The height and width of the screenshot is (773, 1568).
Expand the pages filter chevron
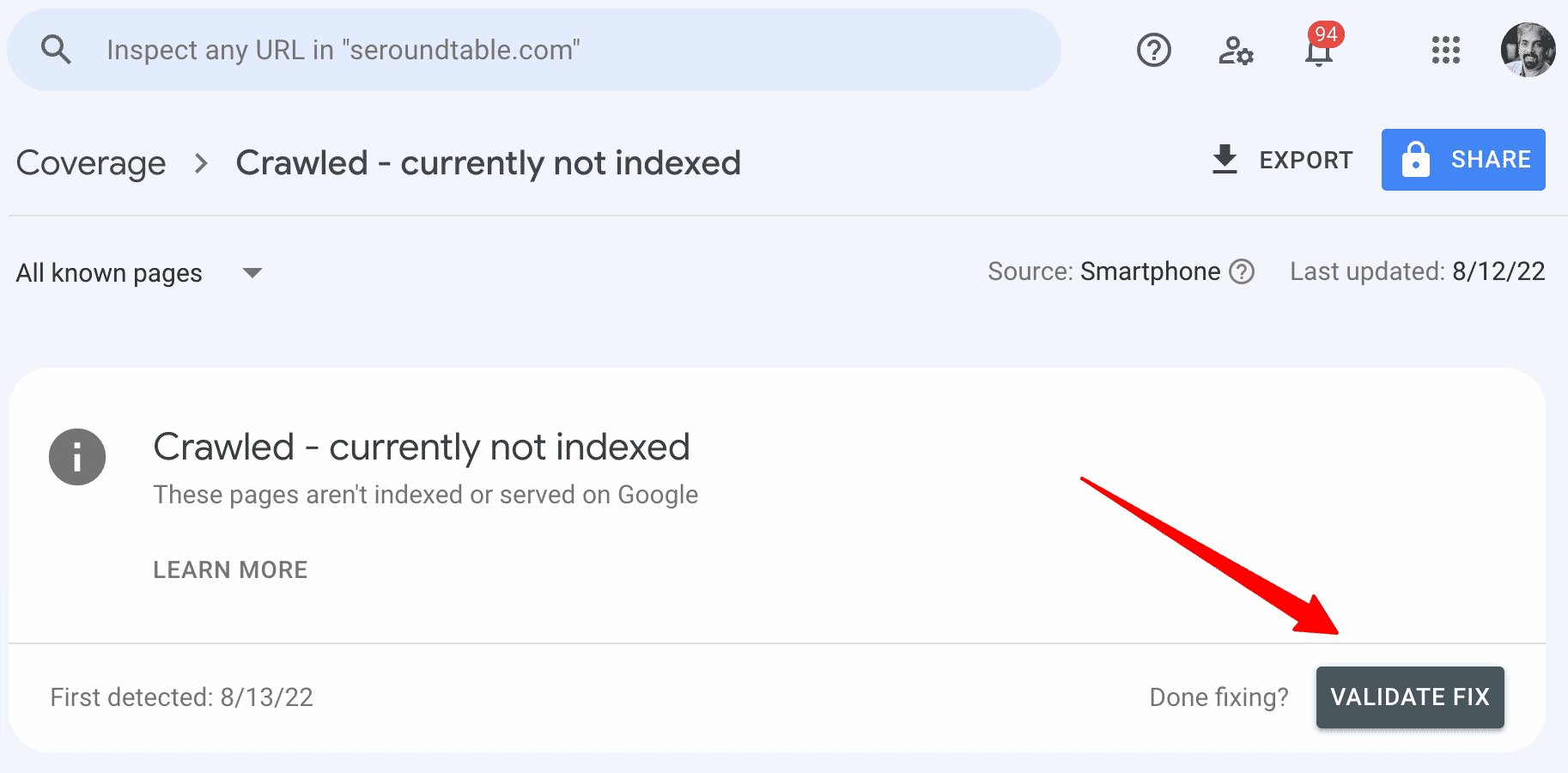tap(252, 273)
